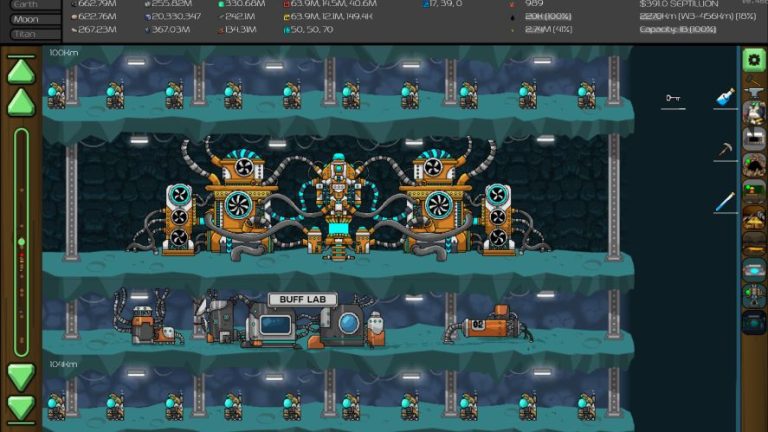Switch to the Moon tab
This screenshot has height=432, width=768.
[35, 20]
